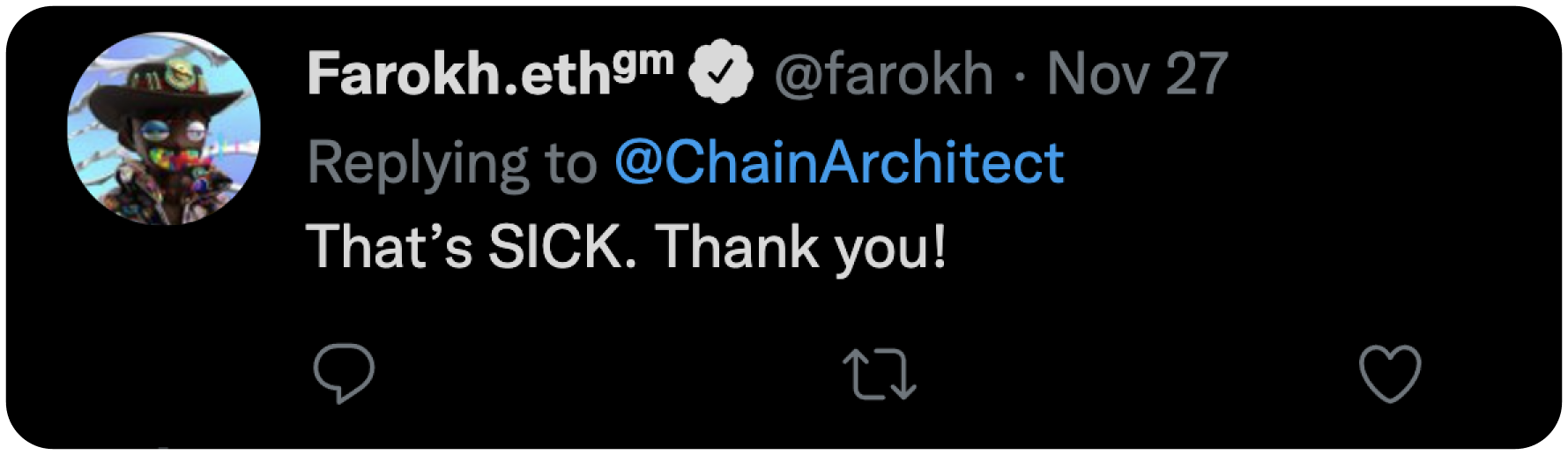Image resolution: width=1568 pixels, height=455 pixels.
Task: Click the word "SICK" in the tweet
Action: [x=555, y=247]
